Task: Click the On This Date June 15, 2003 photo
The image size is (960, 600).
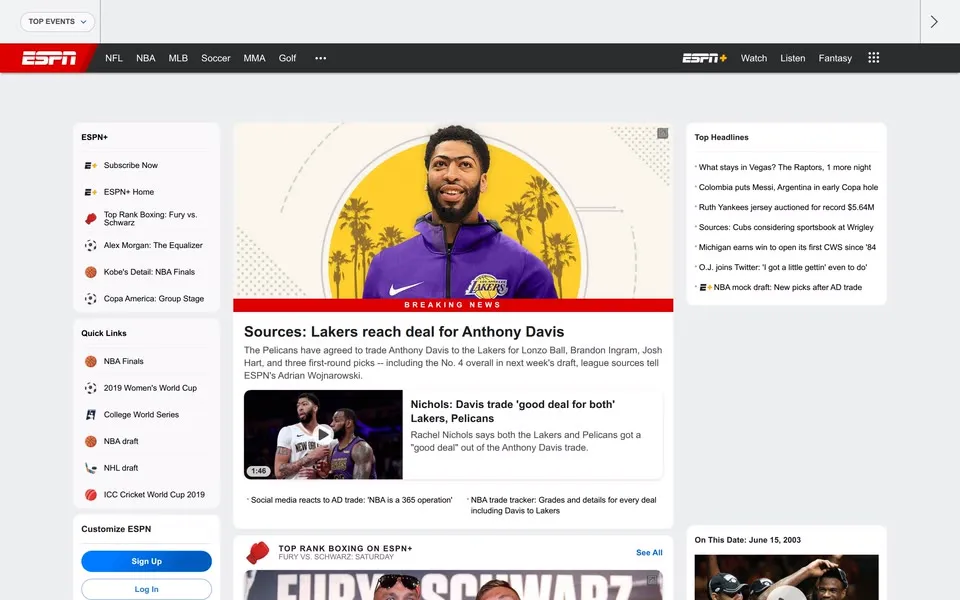Action: click(786, 577)
